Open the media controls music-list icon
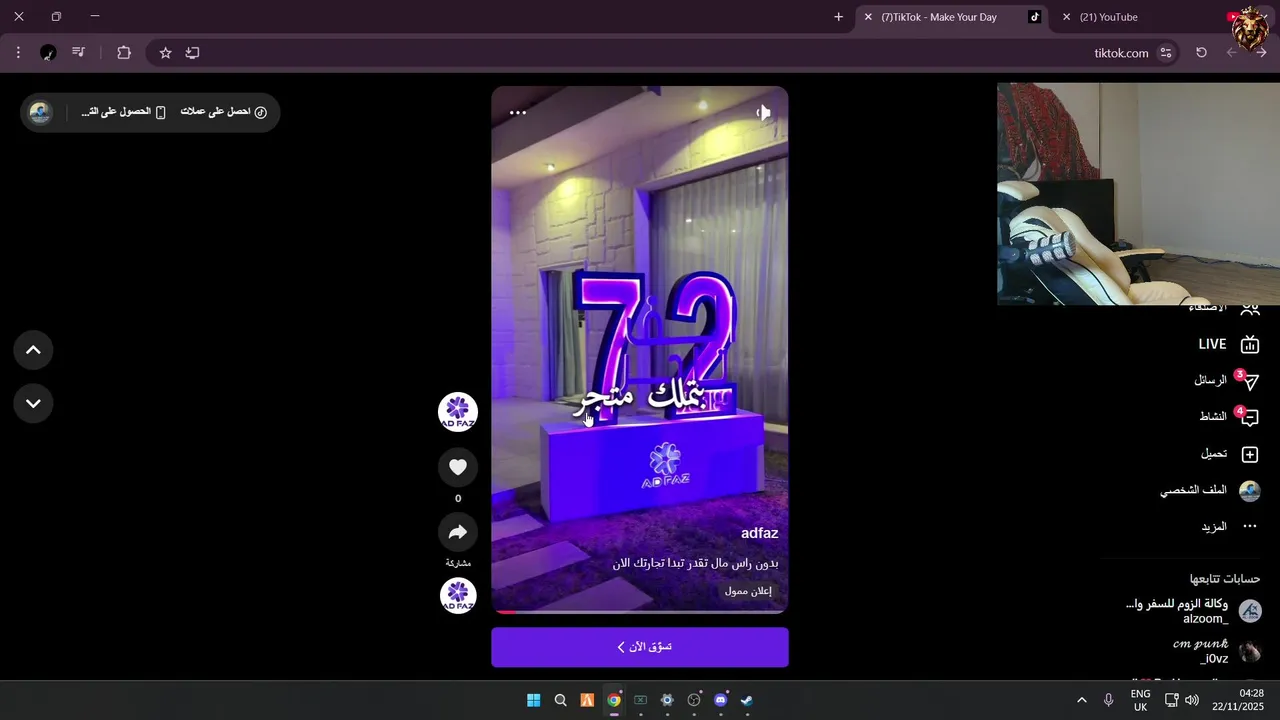The width and height of the screenshot is (1280, 720). click(x=78, y=53)
